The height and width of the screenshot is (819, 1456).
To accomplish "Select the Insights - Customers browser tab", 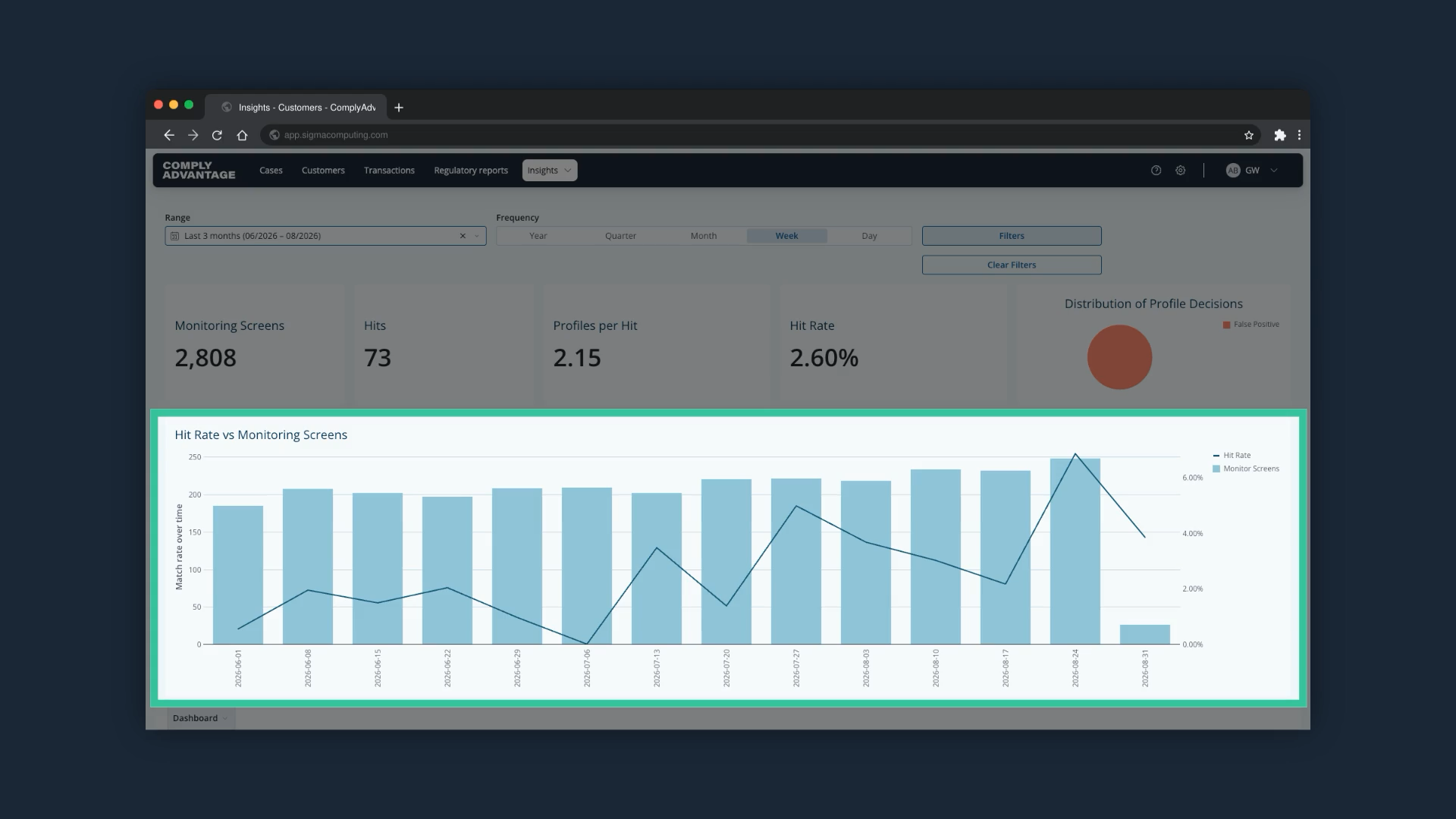I will pos(296,108).
